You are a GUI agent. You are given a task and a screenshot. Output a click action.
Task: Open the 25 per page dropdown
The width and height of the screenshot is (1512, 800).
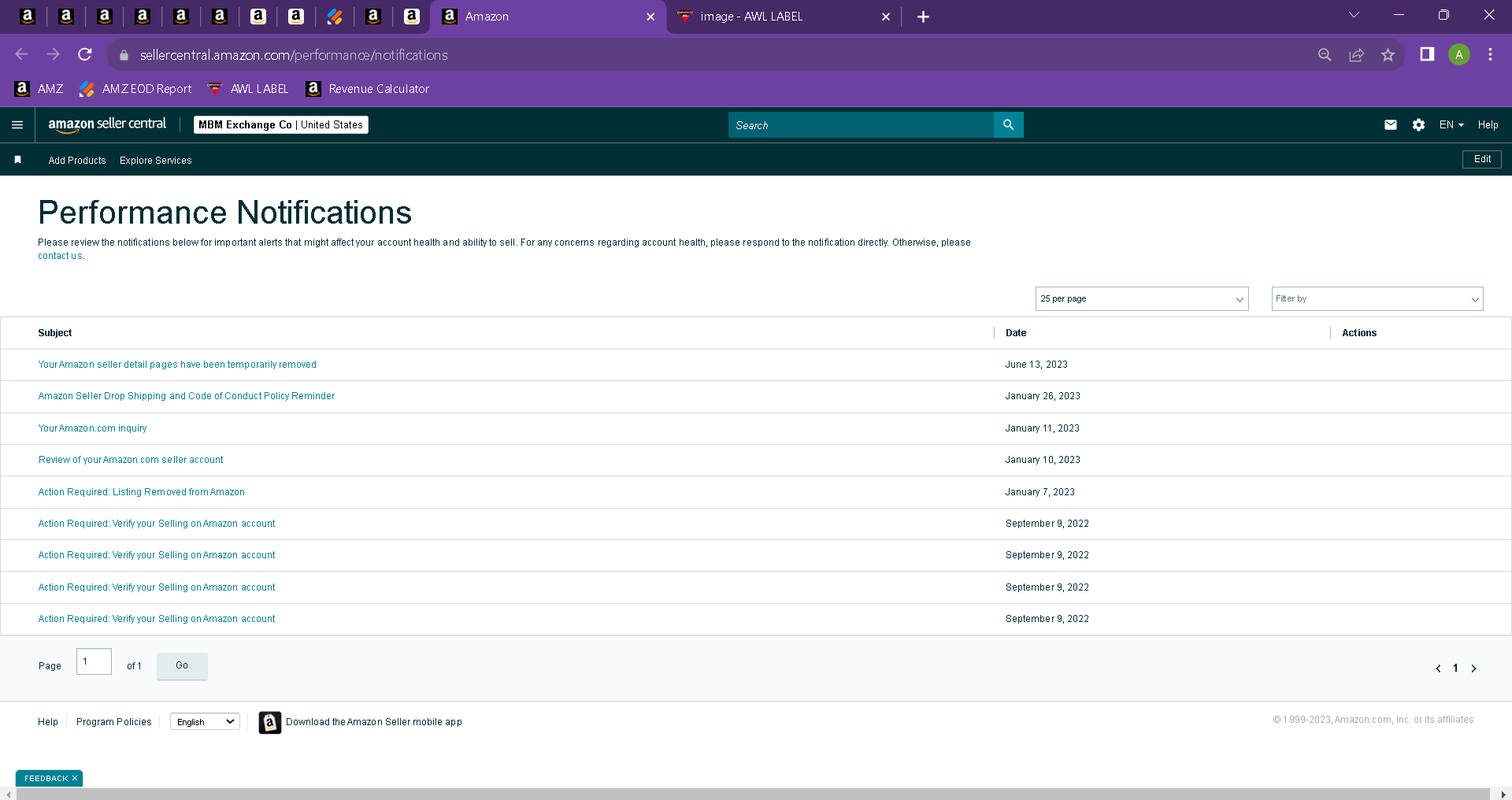[1142, 299]
